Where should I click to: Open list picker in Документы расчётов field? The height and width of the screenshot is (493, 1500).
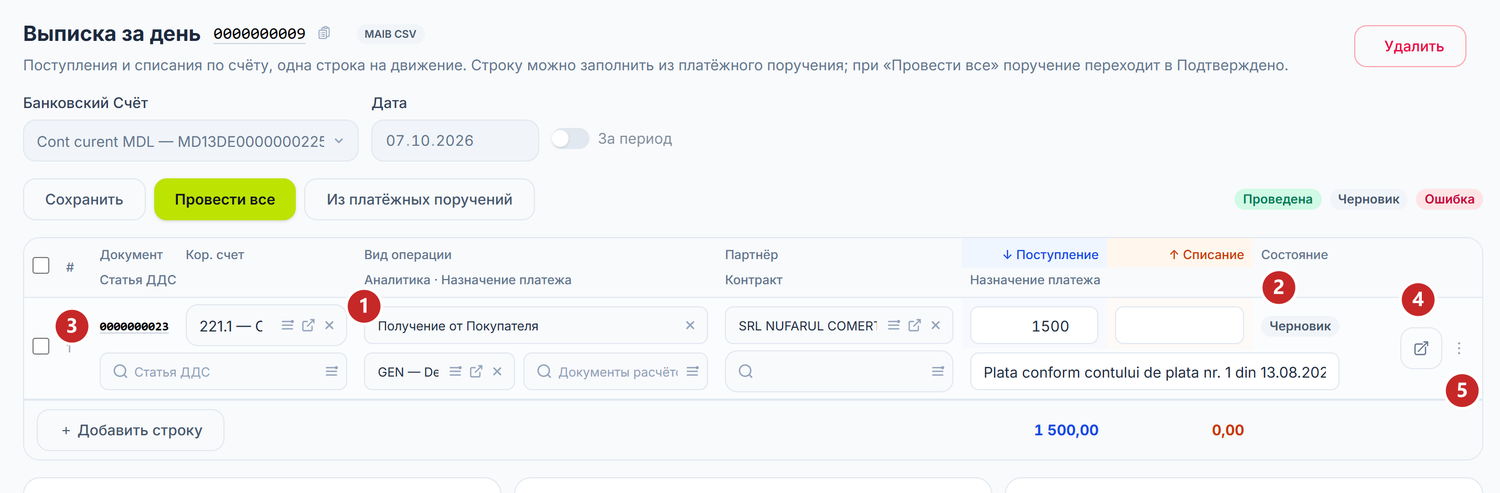click(x=691, y=371)
